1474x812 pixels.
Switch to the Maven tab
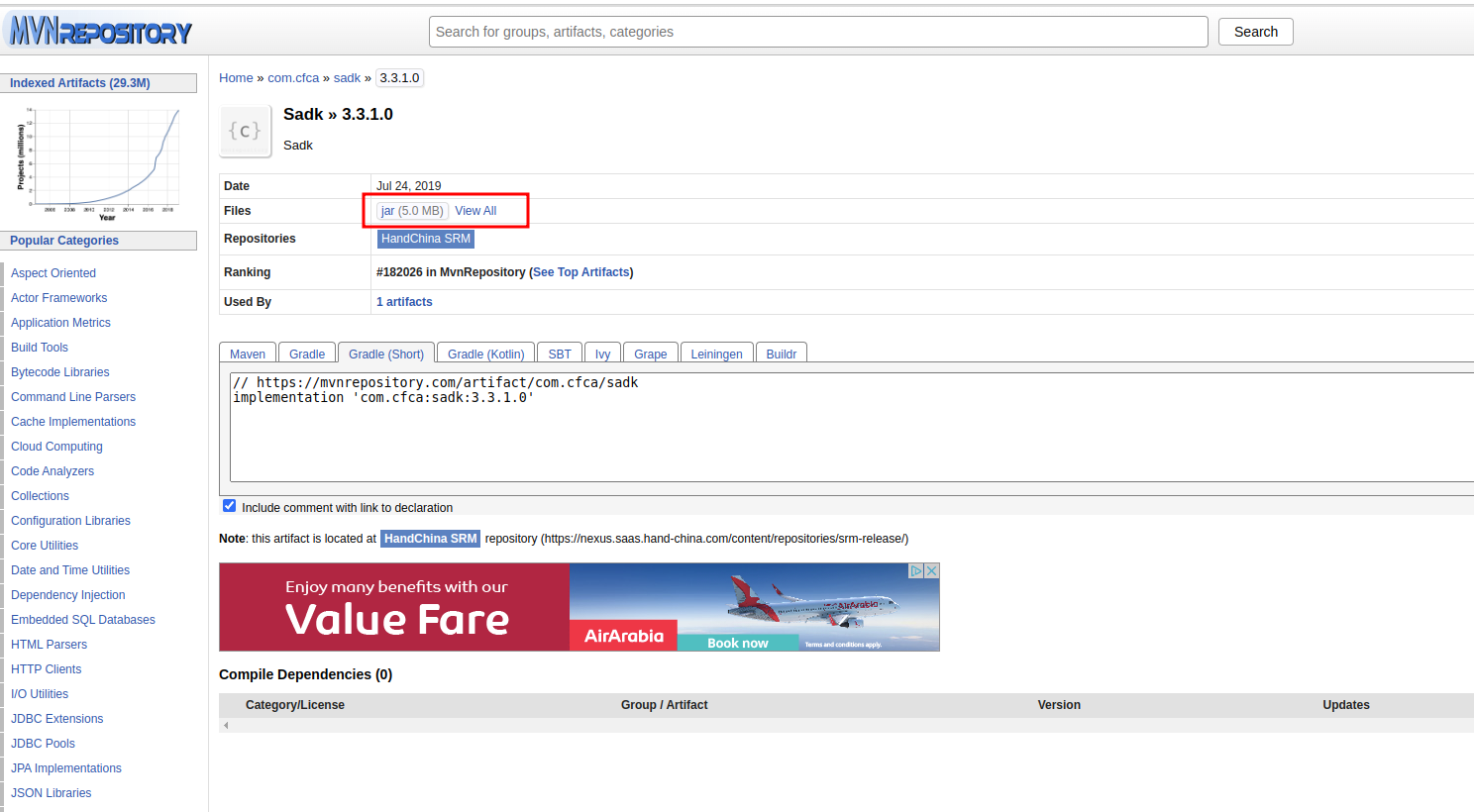[x=248, y=354]
